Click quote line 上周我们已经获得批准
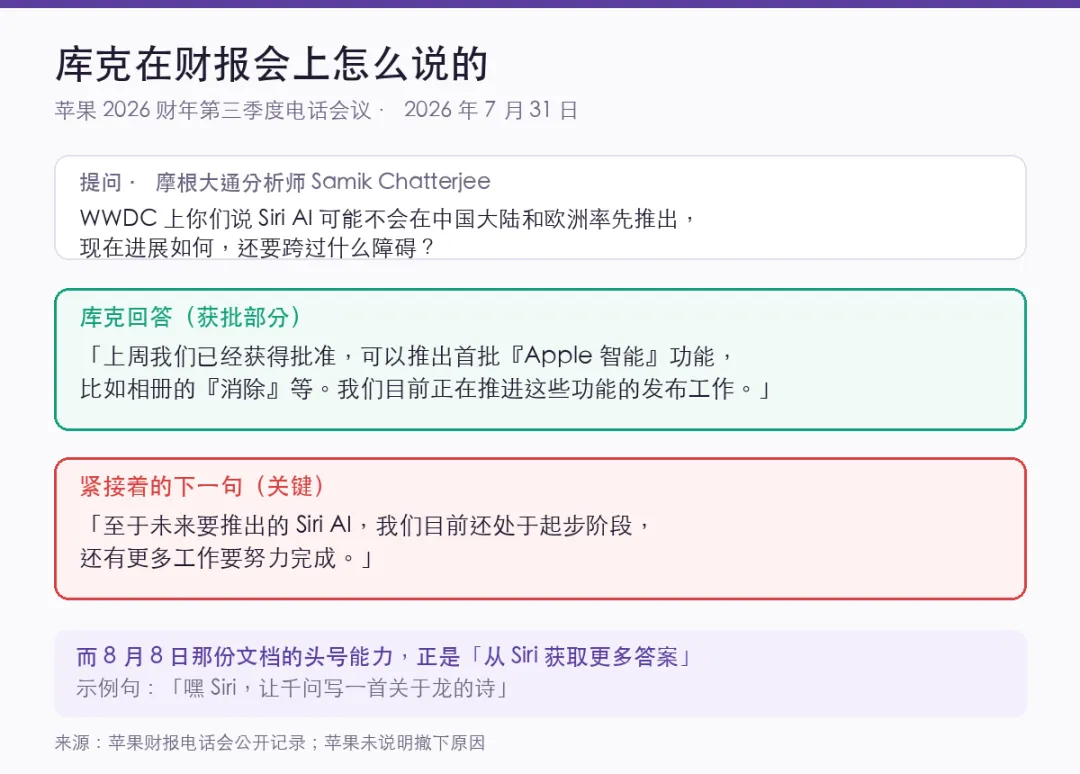Viewport: 1080px width, 774px height. (407, 356)
